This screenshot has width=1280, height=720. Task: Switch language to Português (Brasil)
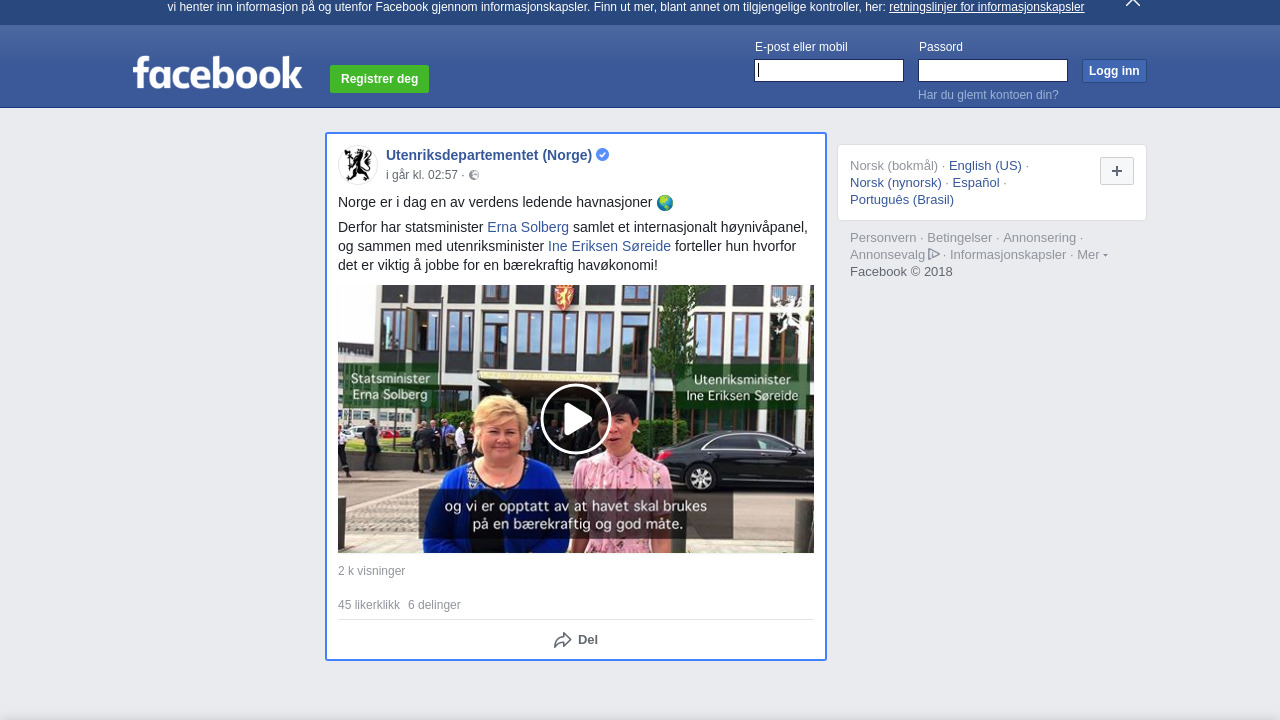click(902, 199)
